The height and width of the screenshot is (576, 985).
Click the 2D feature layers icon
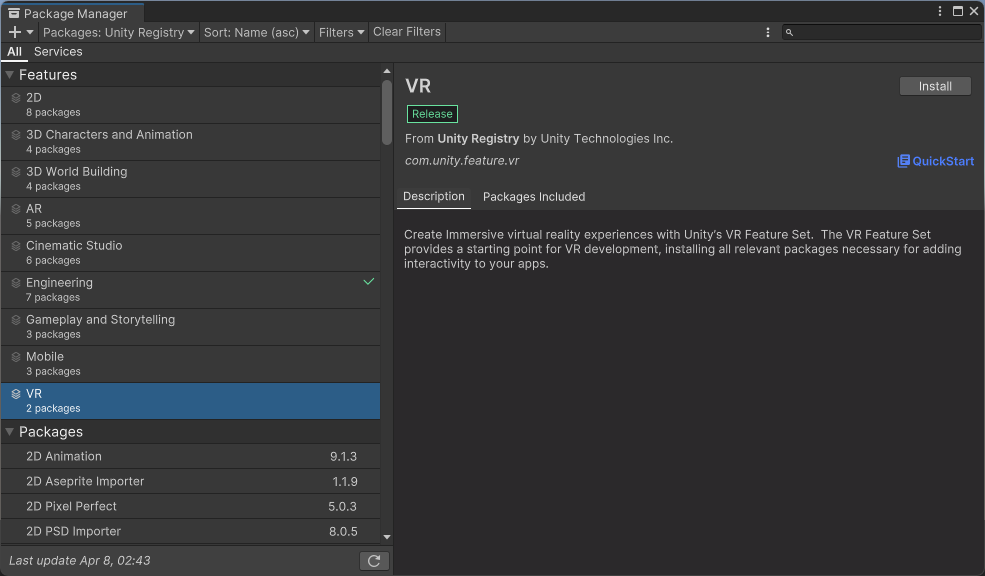tap(16, 98)
